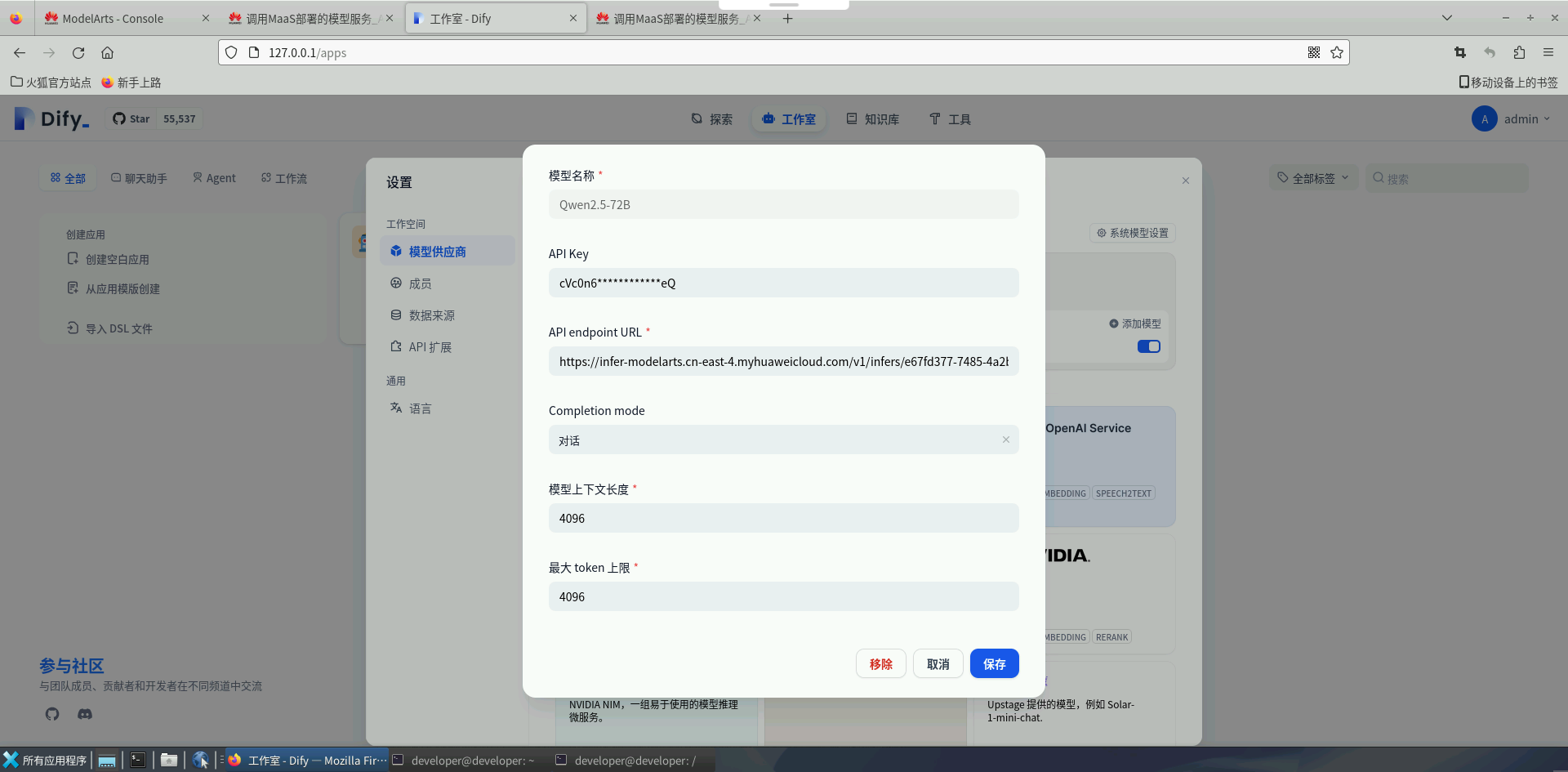The width and height of the screenshot is (1568, 772).
Task: Click the Save (保存) button
Action: pyautogui.click(x=994, y=663)
